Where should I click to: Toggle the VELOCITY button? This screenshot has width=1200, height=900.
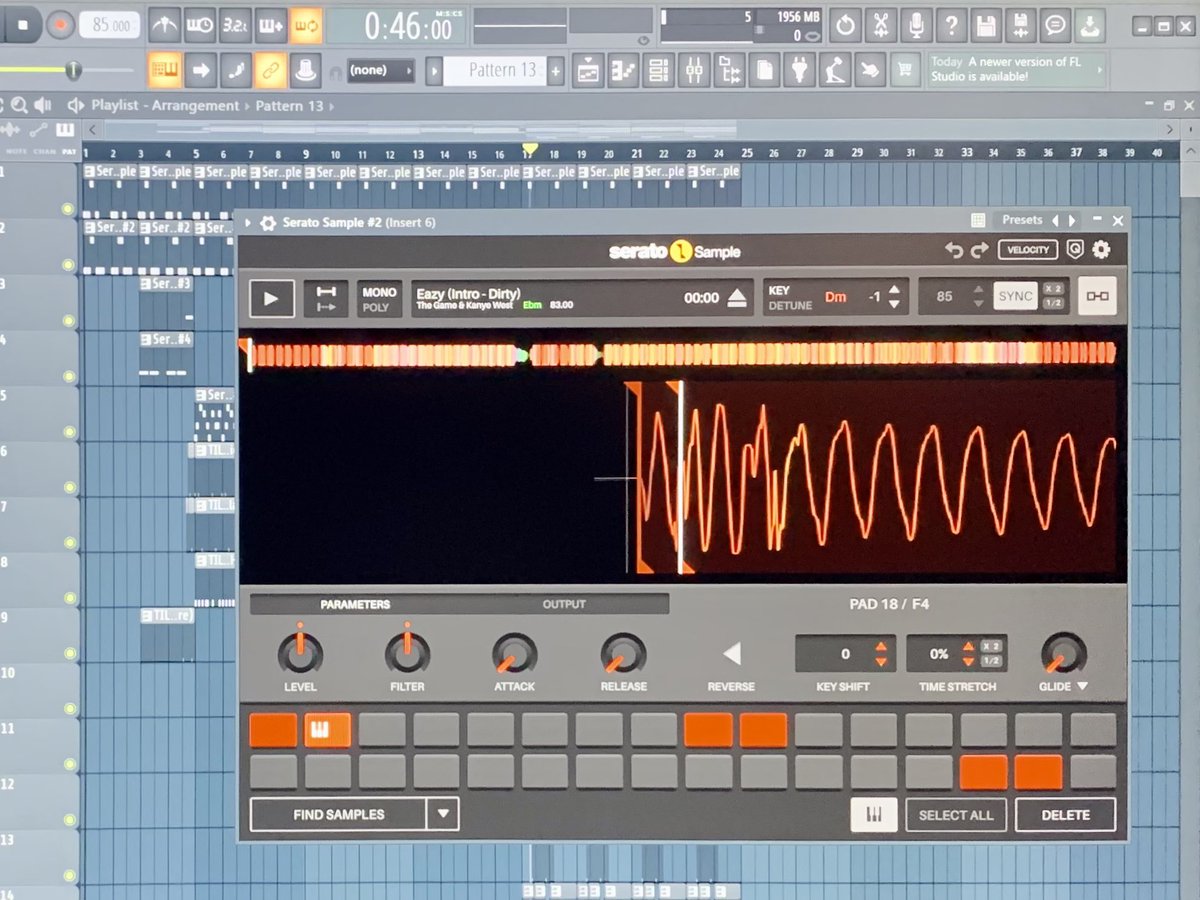[1027, 250]
